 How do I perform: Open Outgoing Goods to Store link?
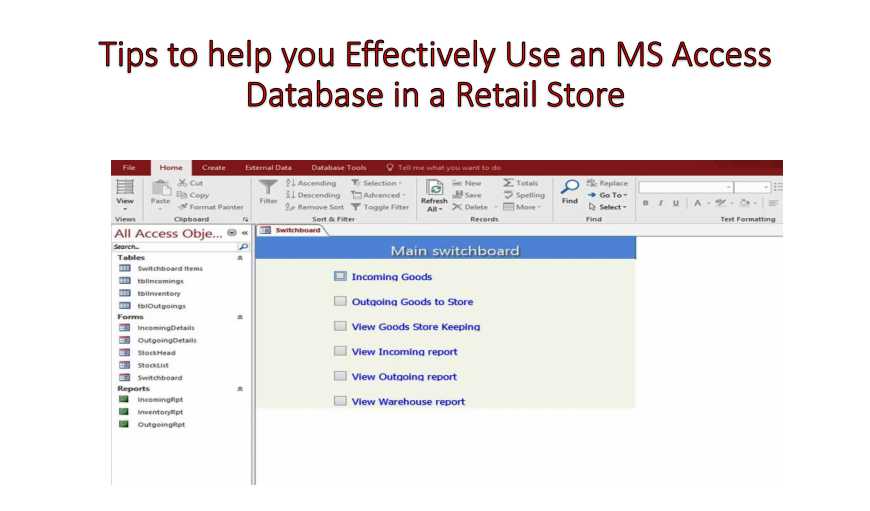coord(412,301)
